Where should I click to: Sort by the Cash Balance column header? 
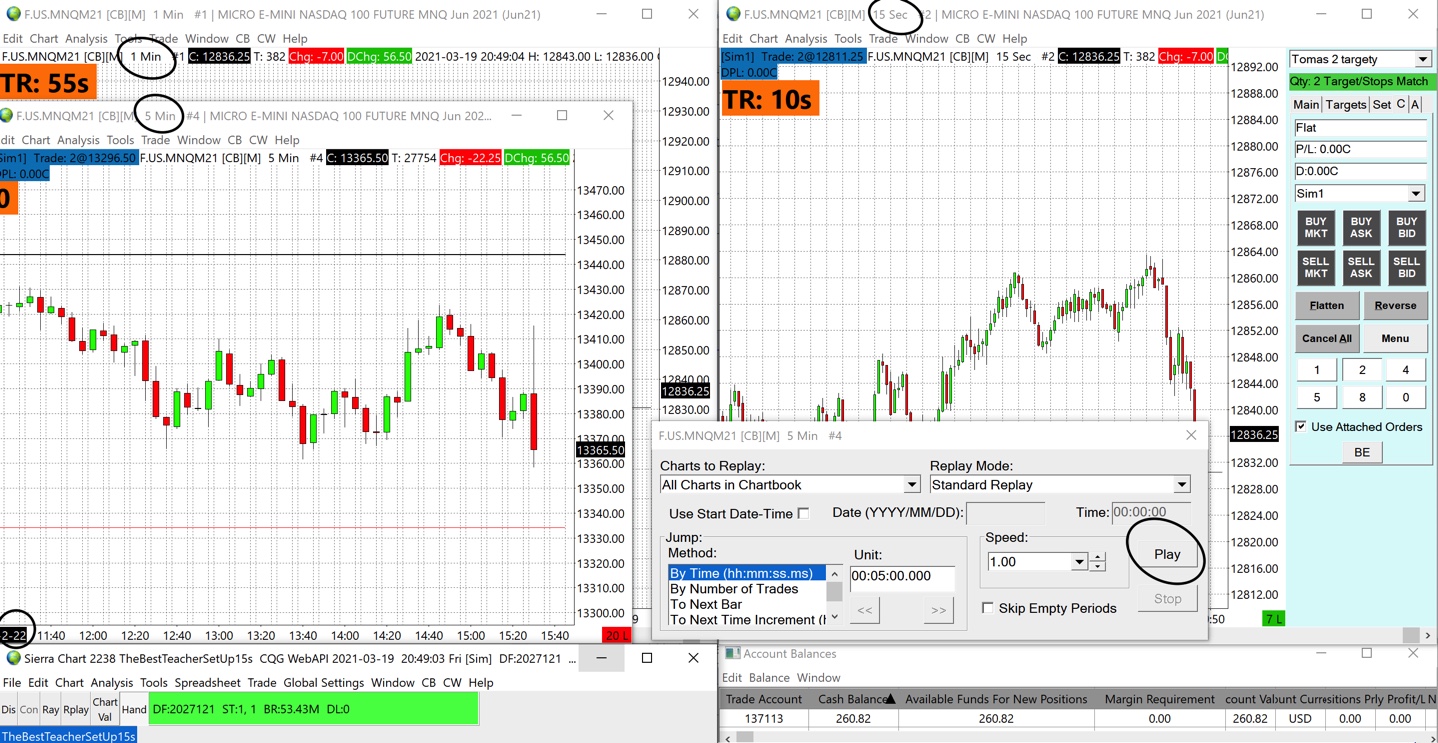[853, 699]
